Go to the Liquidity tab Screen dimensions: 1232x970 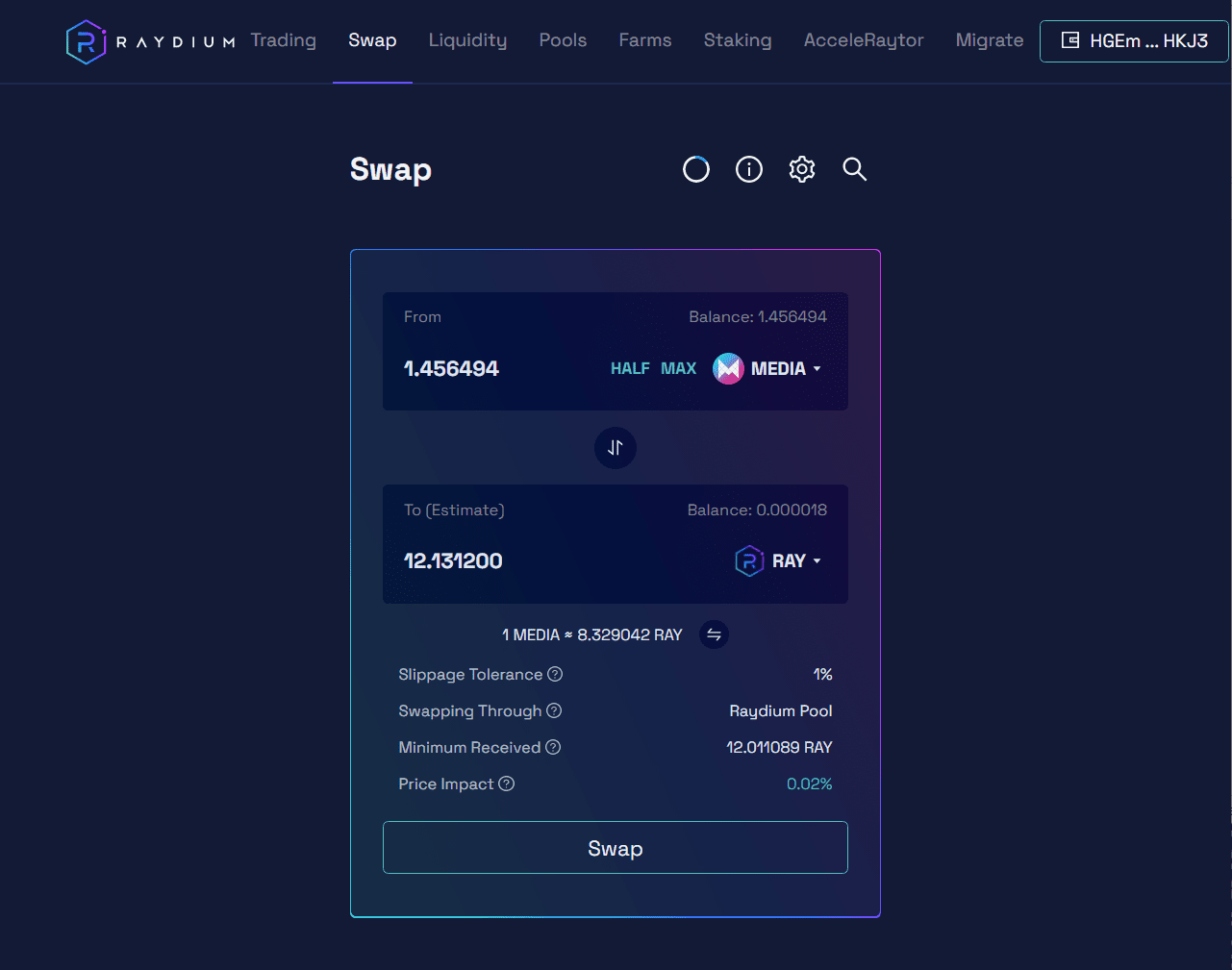pyautogui.click(x=467, y=40)
